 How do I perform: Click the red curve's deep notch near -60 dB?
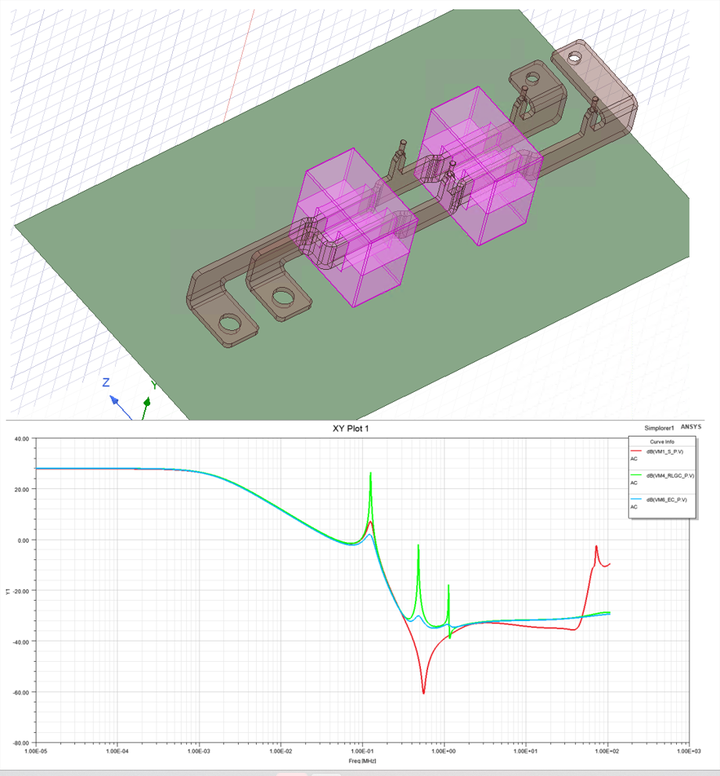tap(424, 691)
